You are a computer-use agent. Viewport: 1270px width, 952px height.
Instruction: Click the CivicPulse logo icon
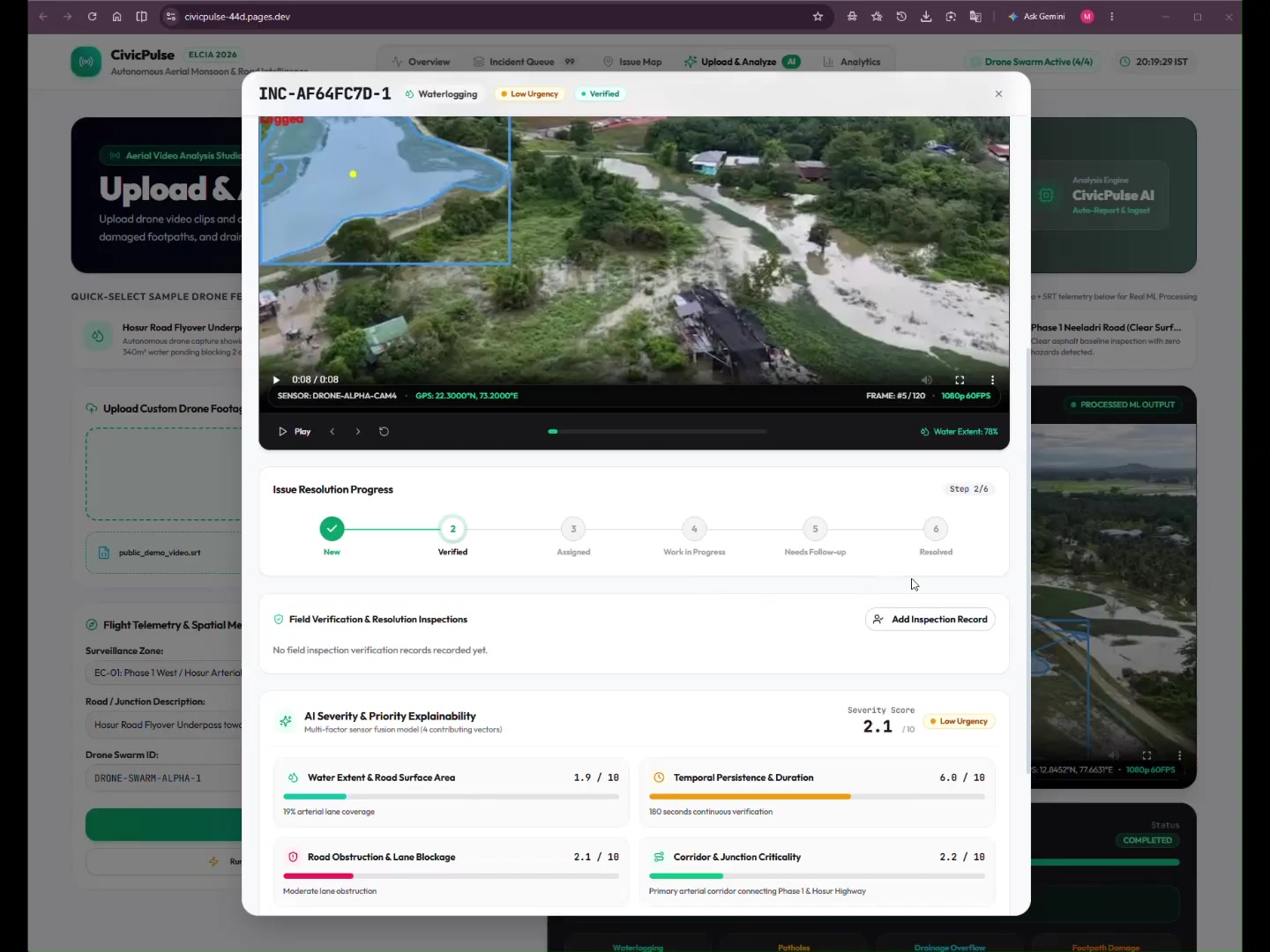(86, 62)
